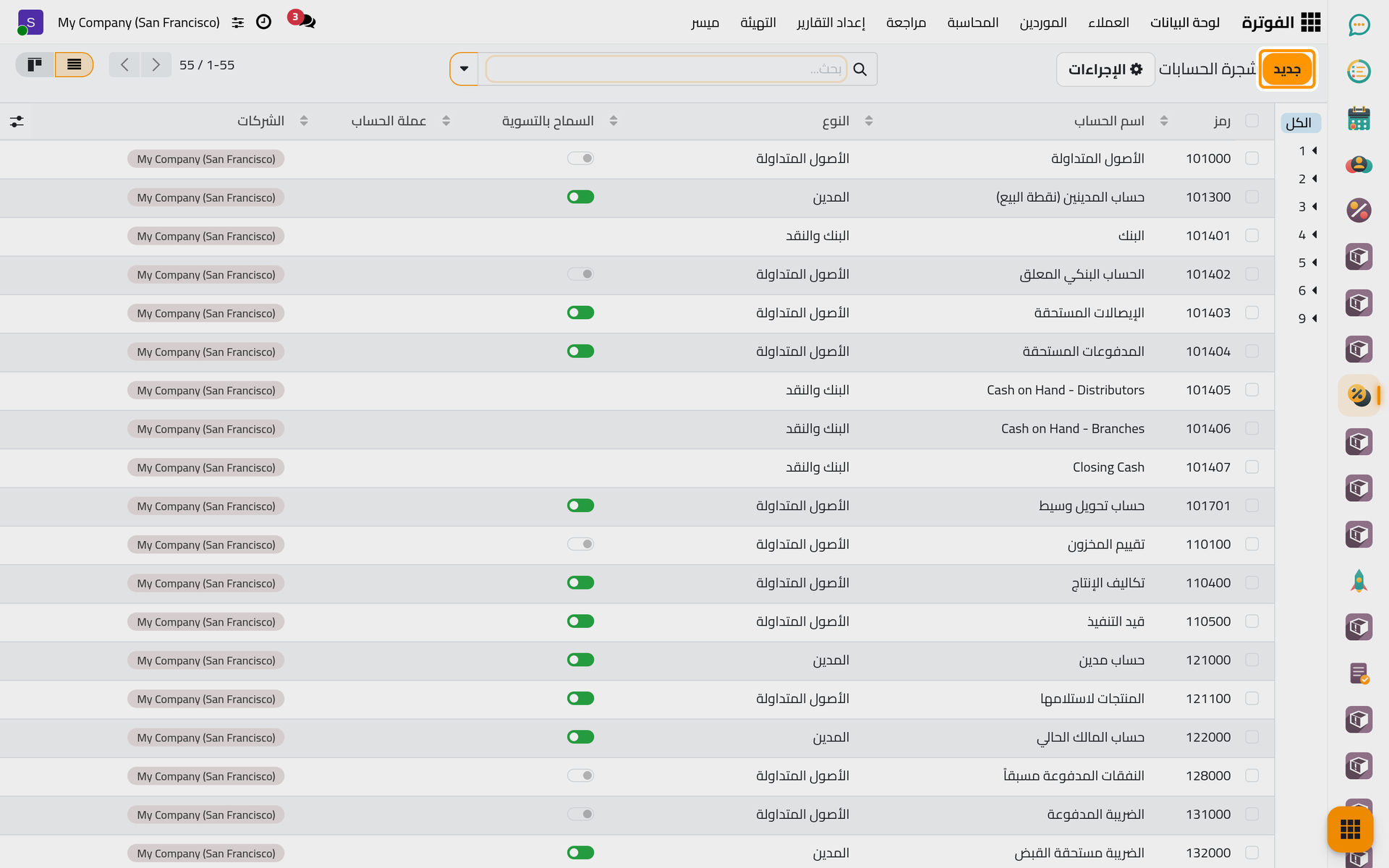The height and width of the screenshot is (868, 1389).
Task: Open the search filter dropdown arrow
Action: (x=464, y=69)
